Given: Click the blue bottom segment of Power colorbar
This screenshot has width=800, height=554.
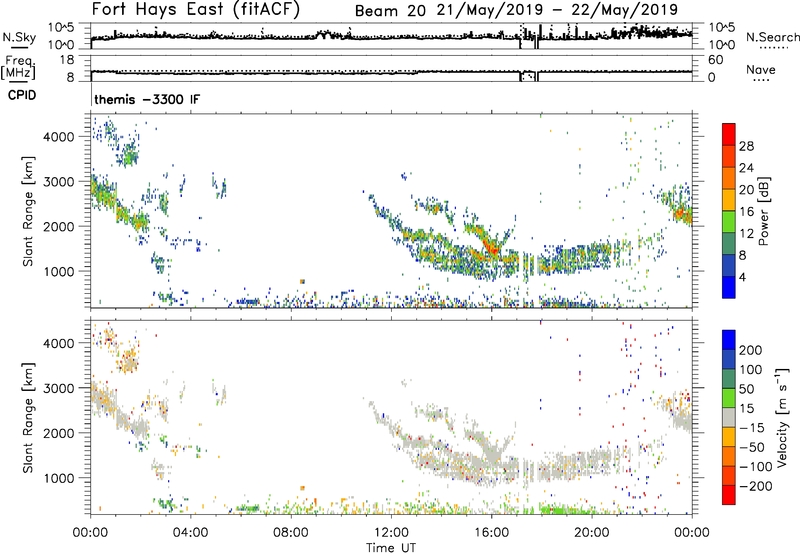Looking at the screenshot, I should (729, 288).
